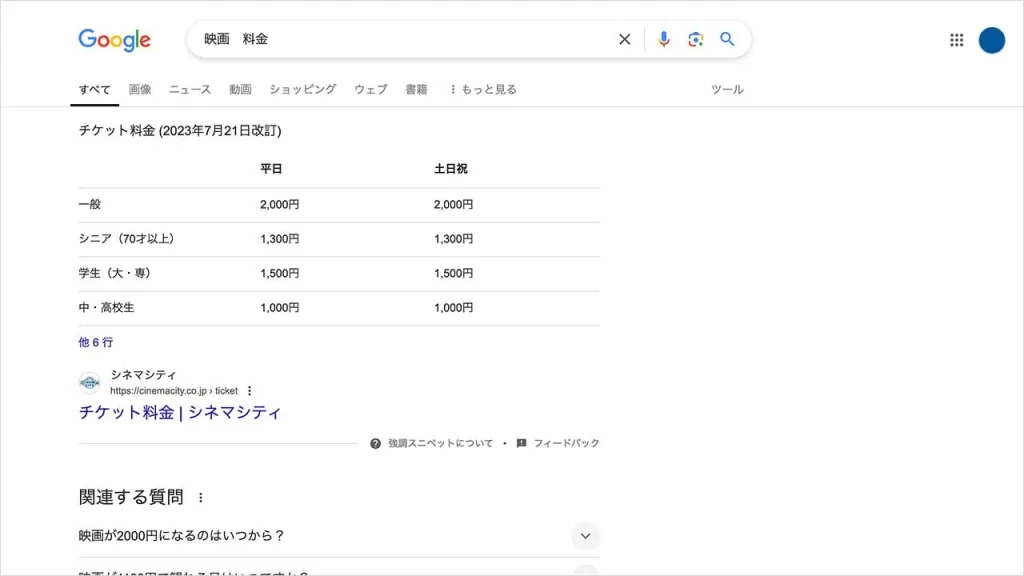Open the Google account profile avatar
The image size is (1024, 576).
pos(991,40)
